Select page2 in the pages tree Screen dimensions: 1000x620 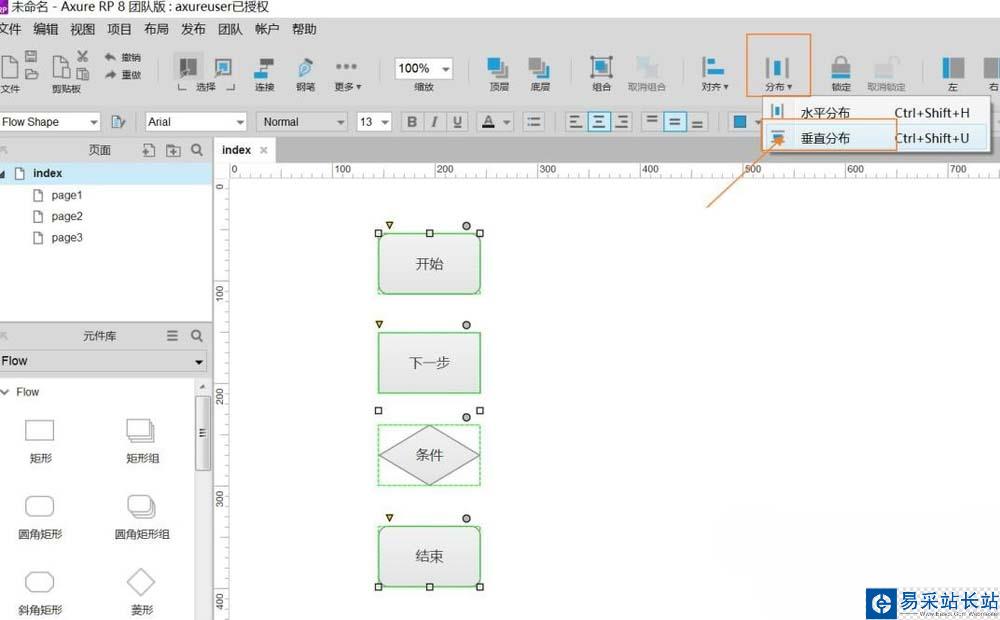(x=67, y=216)
